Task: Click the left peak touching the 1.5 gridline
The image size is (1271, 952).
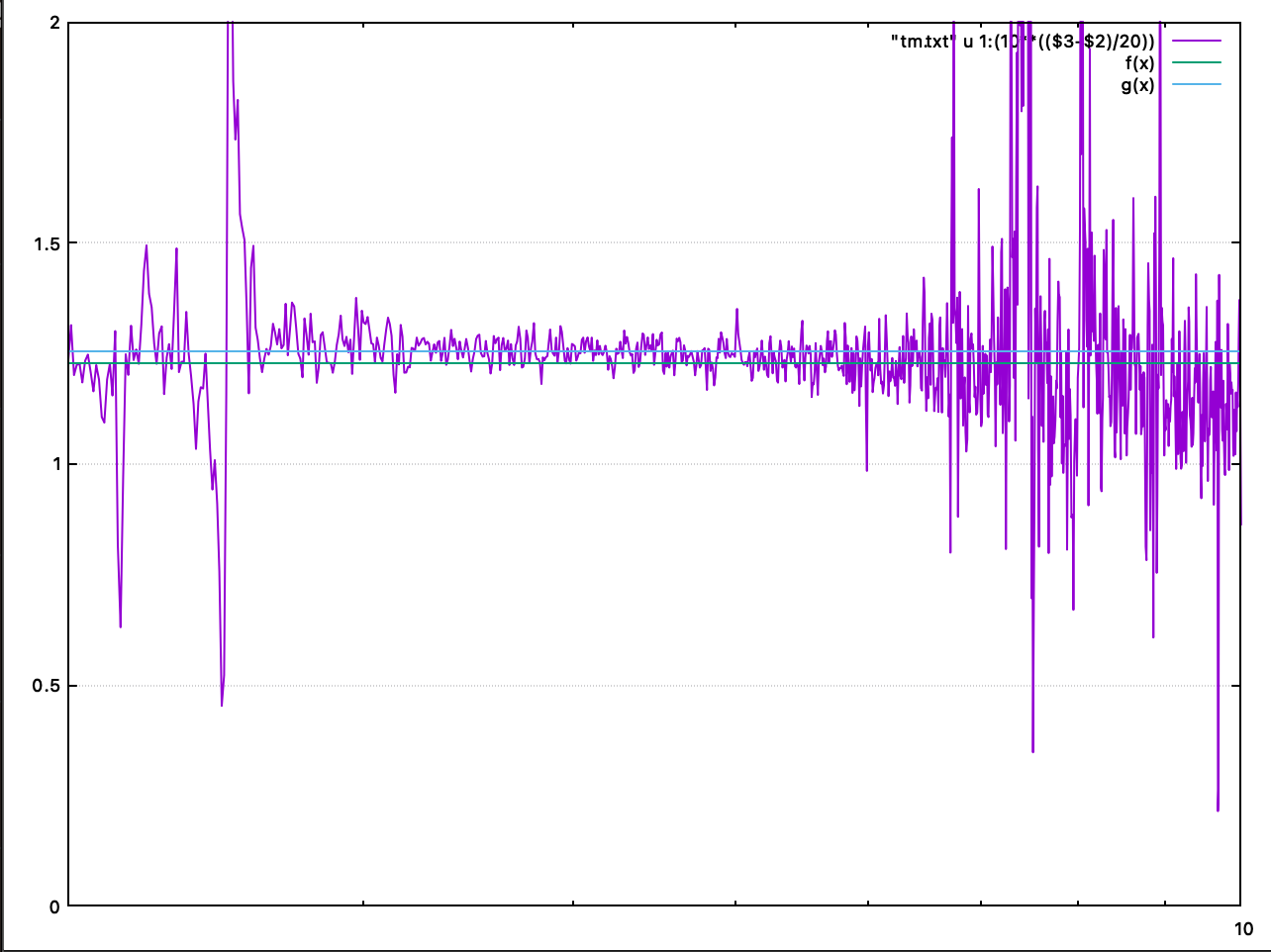Action: tap(147, 246)
